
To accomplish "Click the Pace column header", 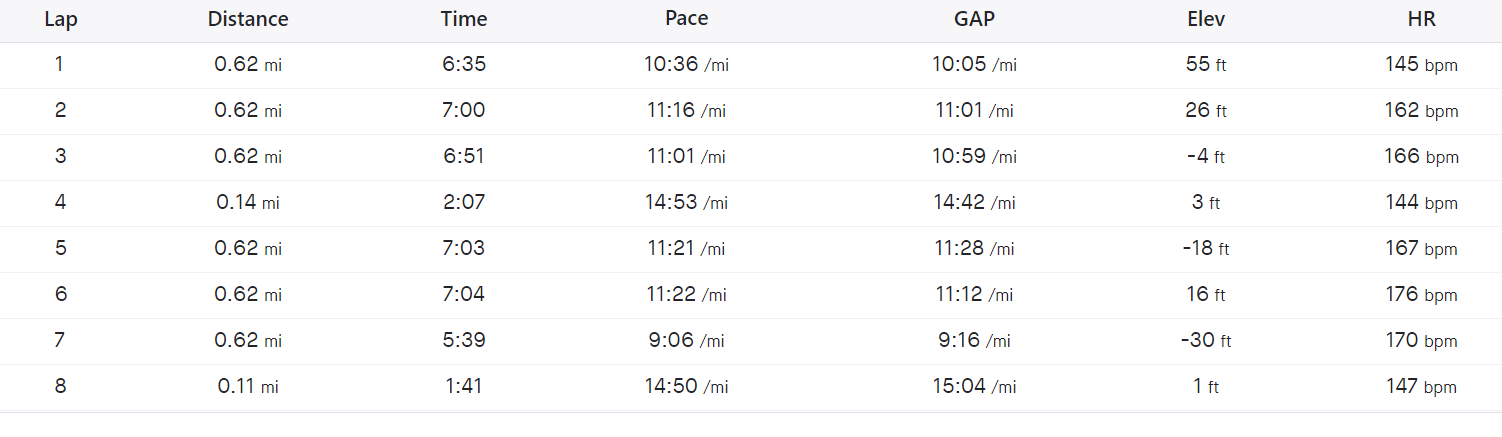I will coord(686,19).
